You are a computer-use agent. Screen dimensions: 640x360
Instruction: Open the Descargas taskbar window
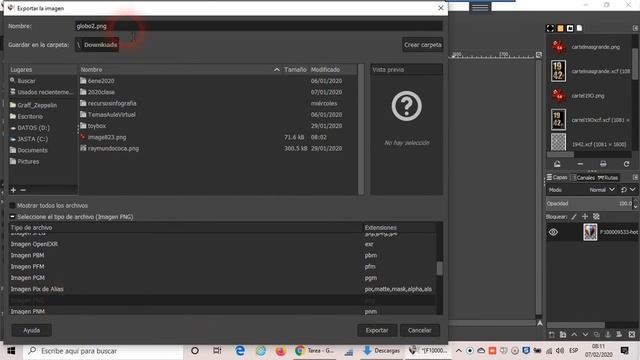(382, 351)
